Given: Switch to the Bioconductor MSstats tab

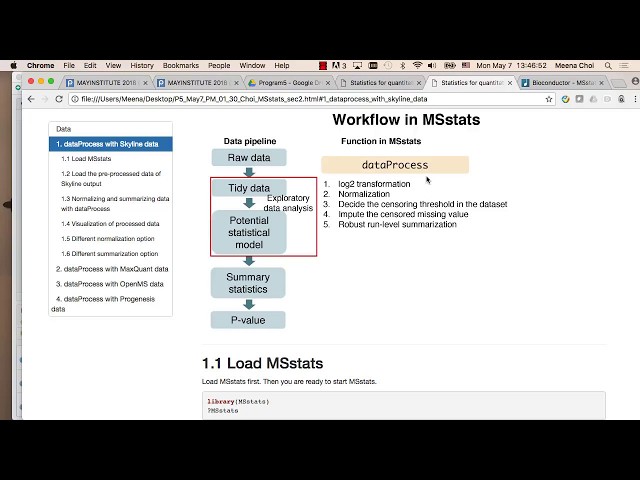Looking at the screenshot, I should click(x=561, y=83).
